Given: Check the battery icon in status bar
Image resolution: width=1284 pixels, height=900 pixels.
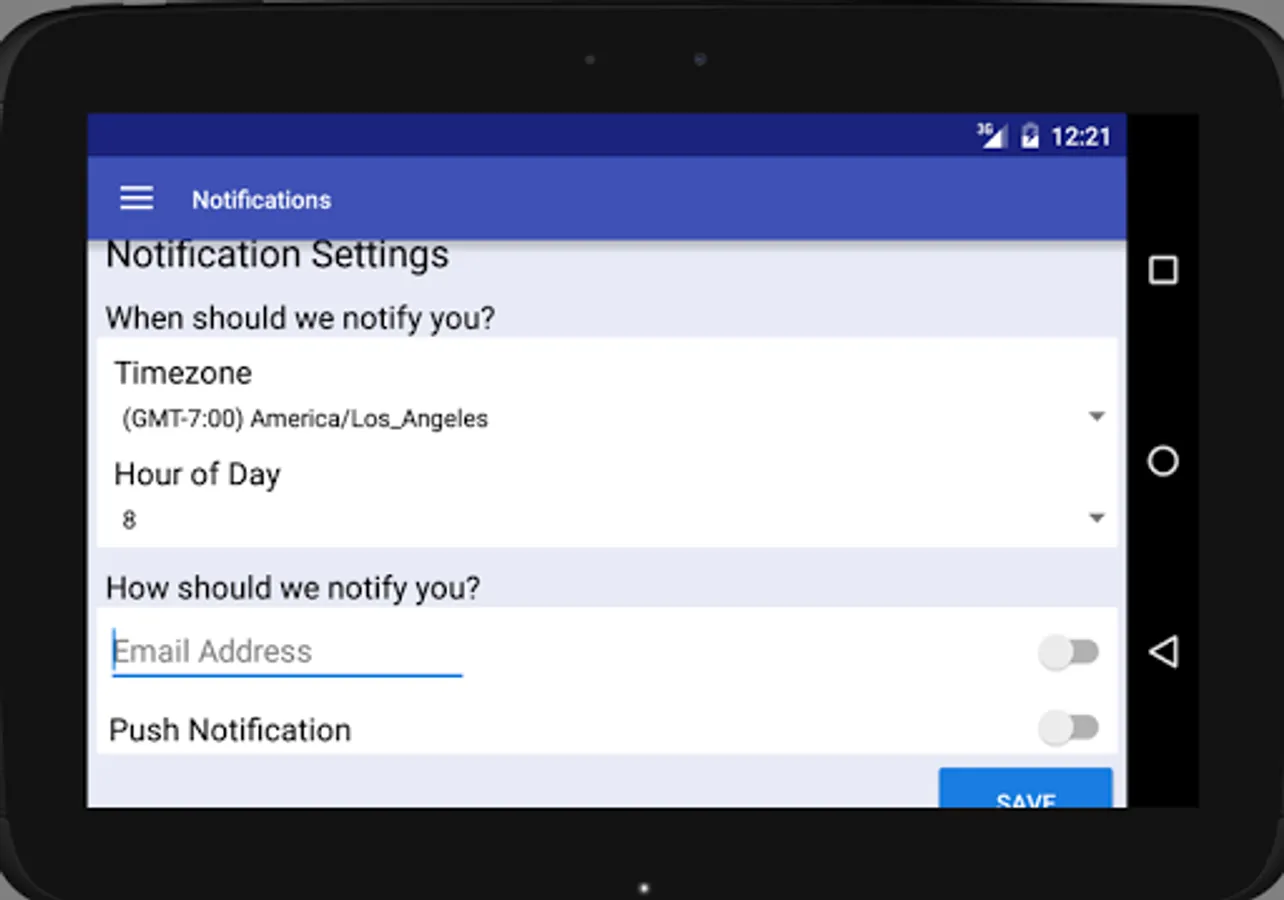Looking at the screenshot, I should 1030,137.
